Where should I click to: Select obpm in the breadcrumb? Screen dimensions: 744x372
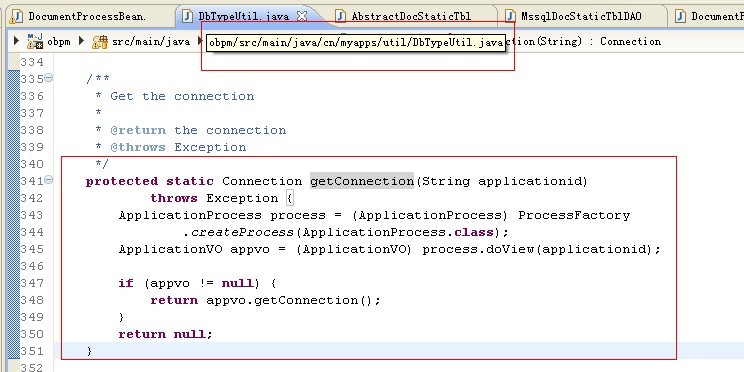[x=58, y=42]
